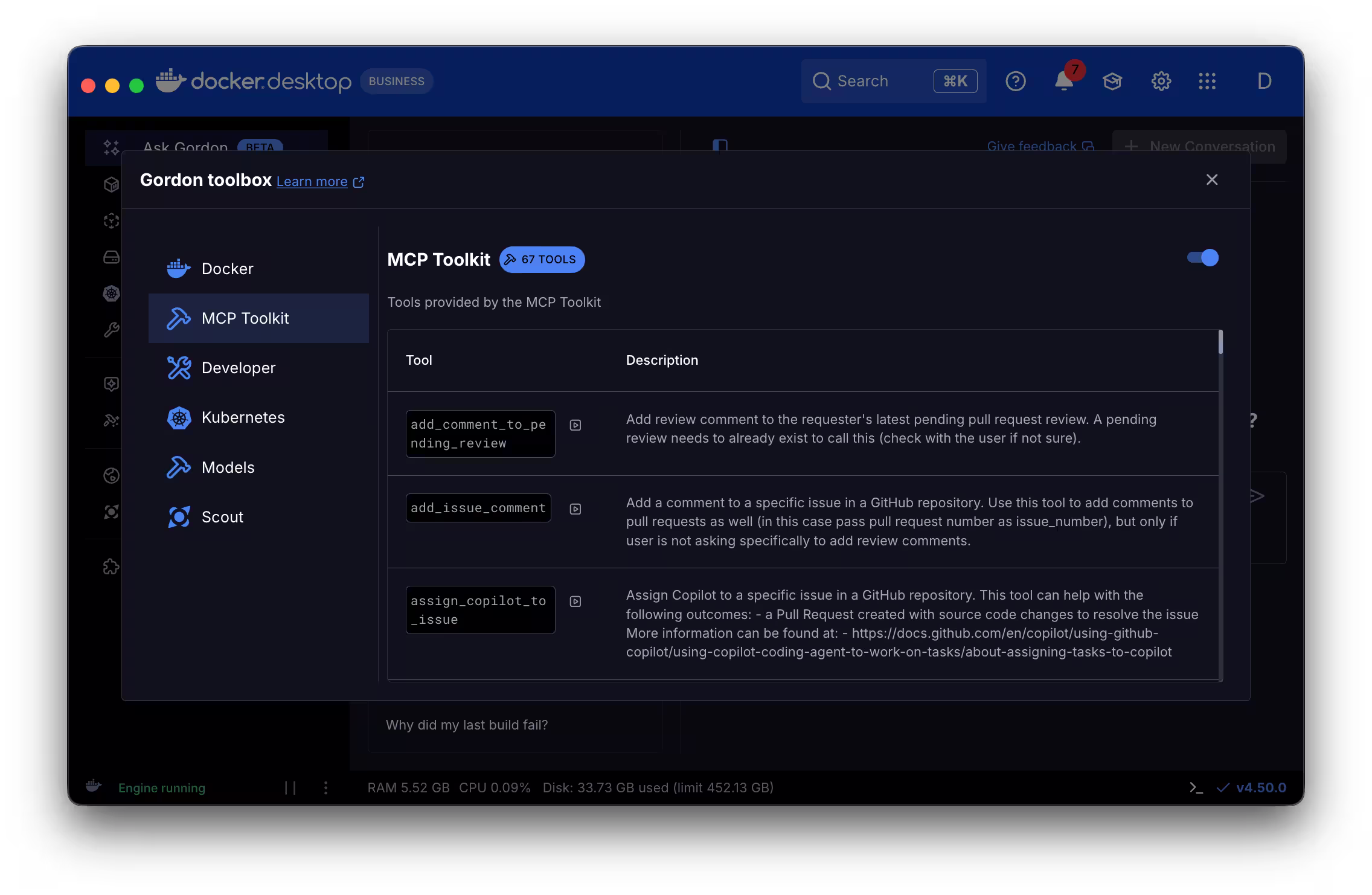Select the Docker tab in Gordon toolbox
The image size is (1372, 895).
227,268
